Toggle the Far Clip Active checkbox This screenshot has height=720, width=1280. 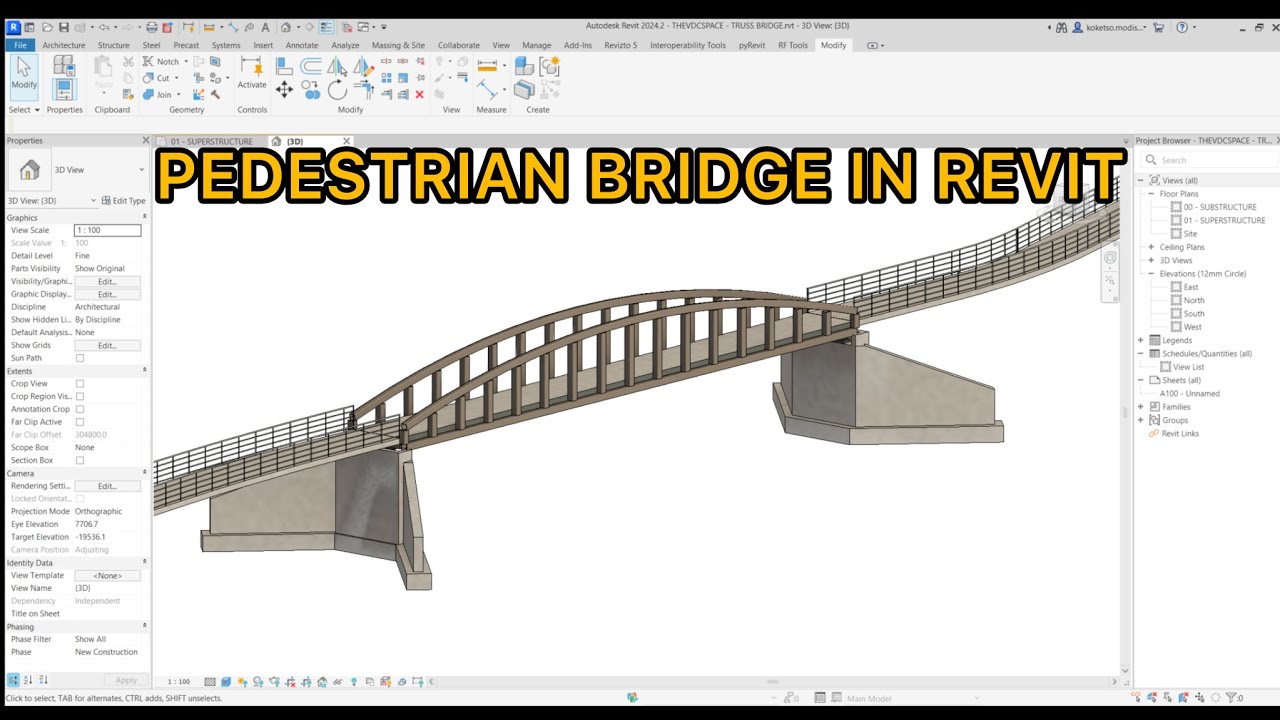coord(80,422)
